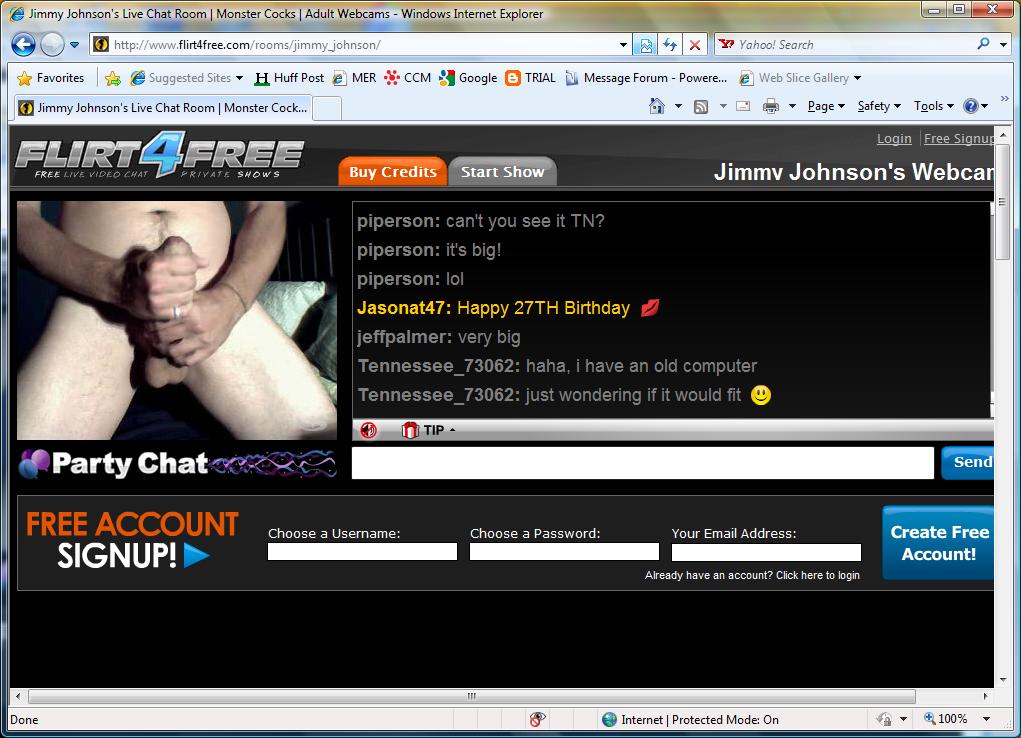This screenshot has width=1021, height=738.
Task: Click the Add to Favorites Bar star icon
Action: pos(113,78)
